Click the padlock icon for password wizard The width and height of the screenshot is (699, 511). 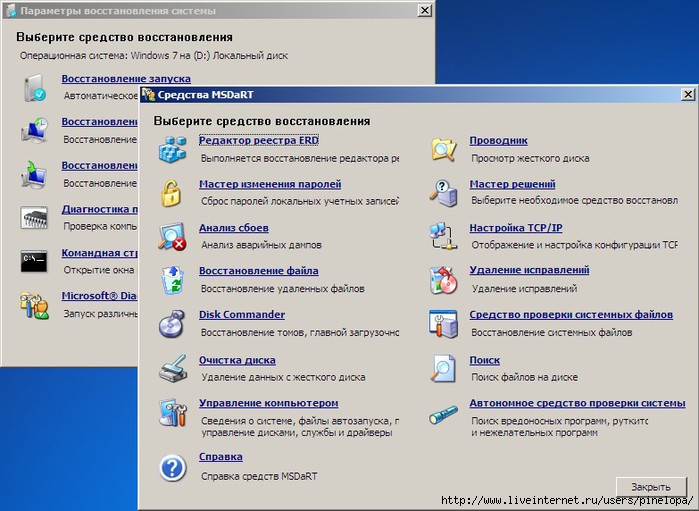[x=171, y=193]
